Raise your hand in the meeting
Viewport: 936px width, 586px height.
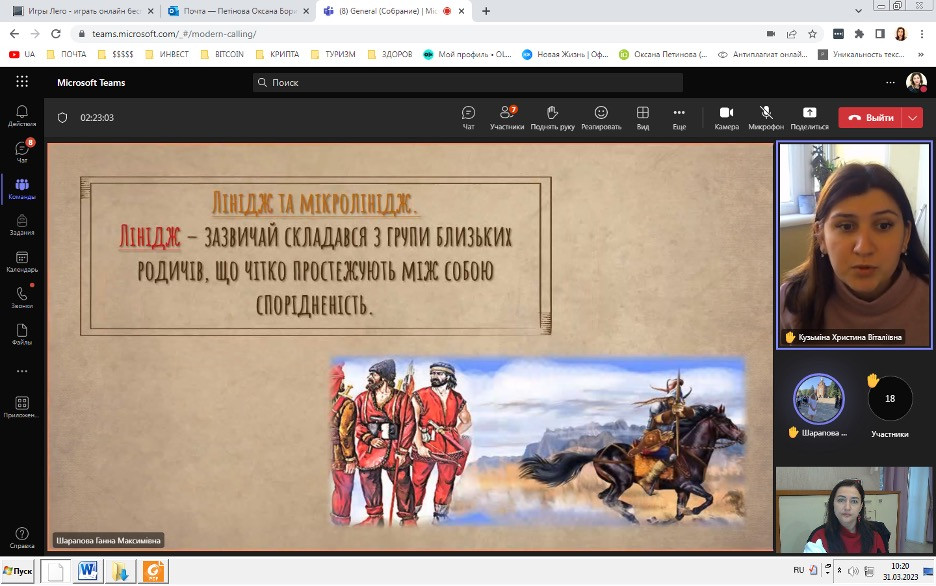(x=552, y=117)
